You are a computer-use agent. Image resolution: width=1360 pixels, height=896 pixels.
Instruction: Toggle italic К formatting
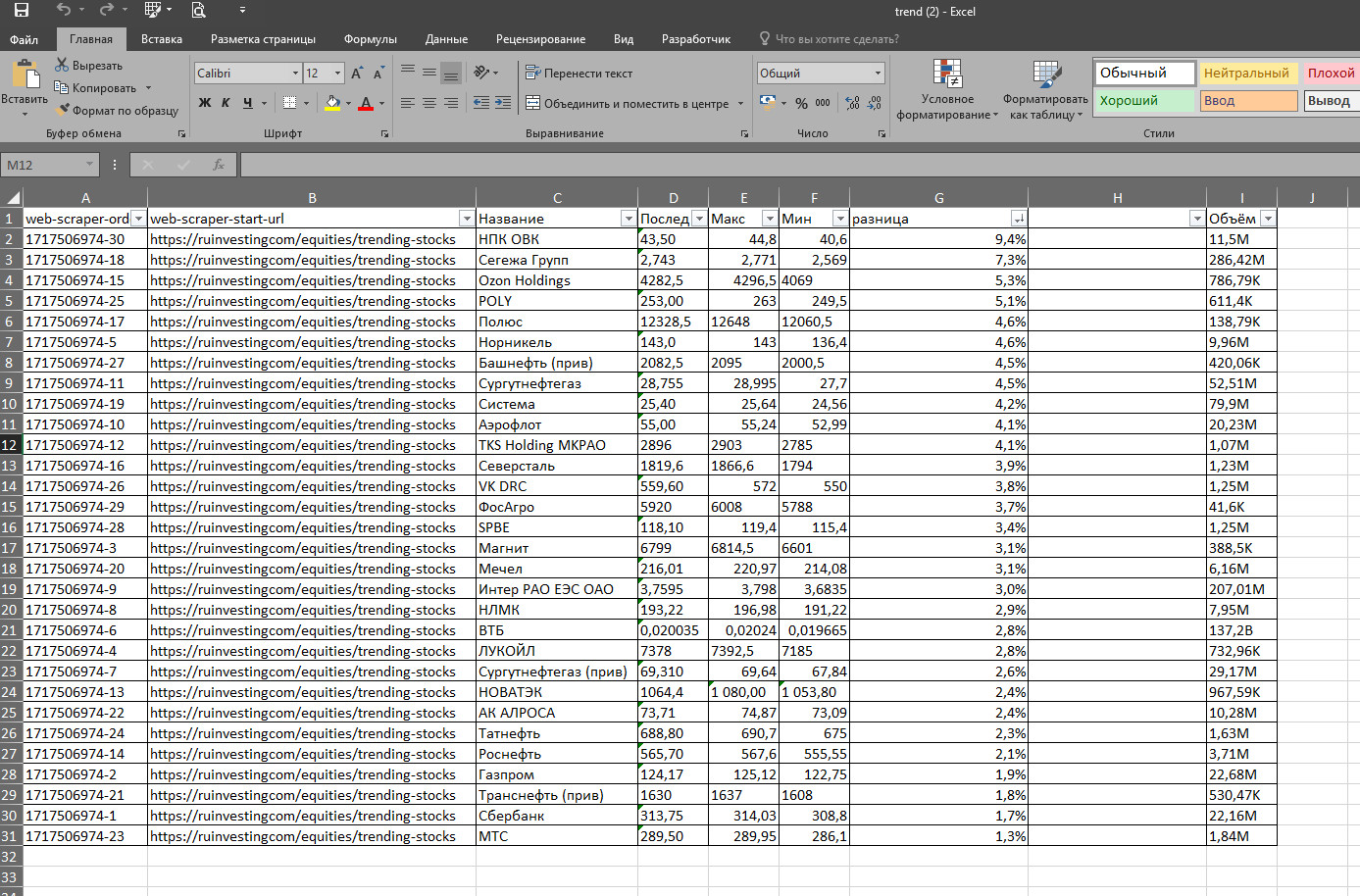226,103
